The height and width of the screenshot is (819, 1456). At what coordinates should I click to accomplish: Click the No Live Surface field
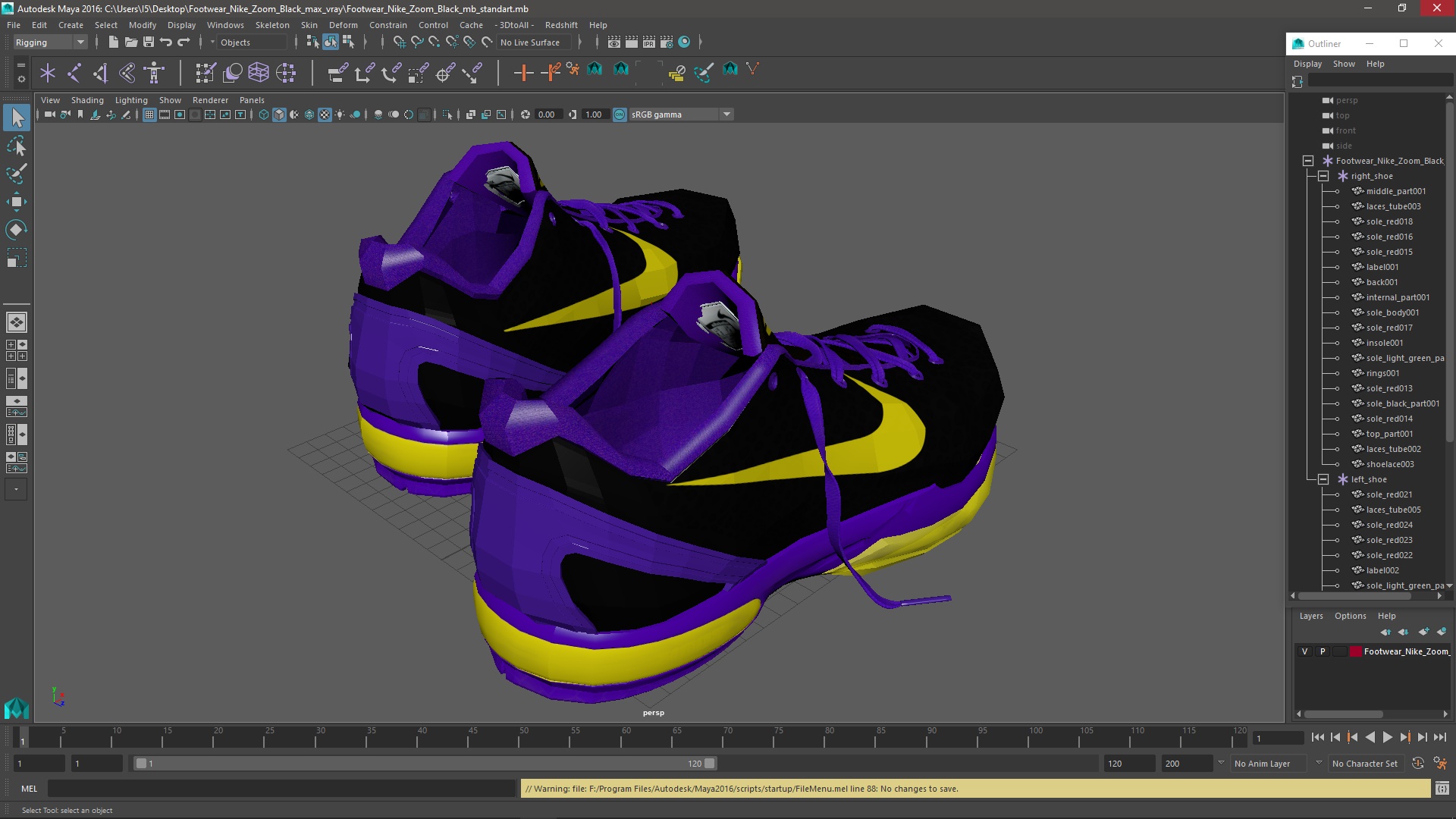(535, 42)
